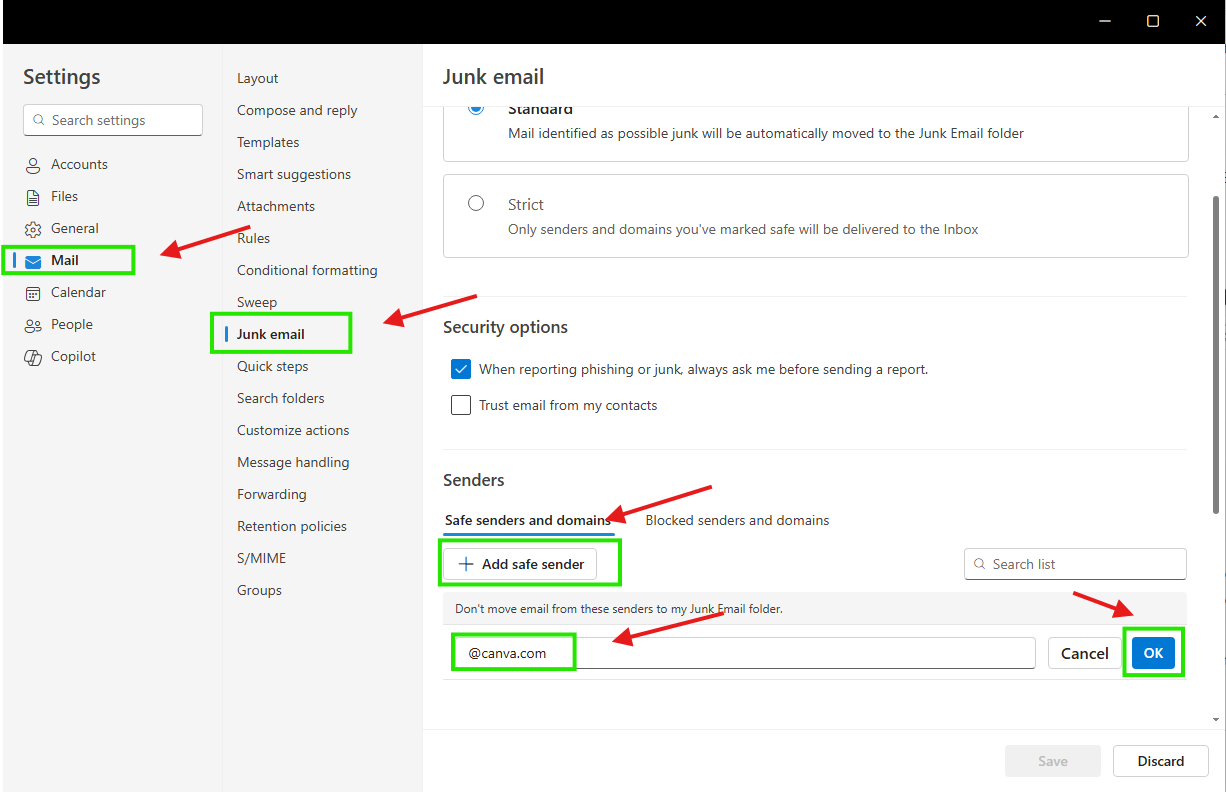Click the Calendar icon in sidebar
Image resolution: width=1226 pixels, height=792 pixels.
pos(33,293)
